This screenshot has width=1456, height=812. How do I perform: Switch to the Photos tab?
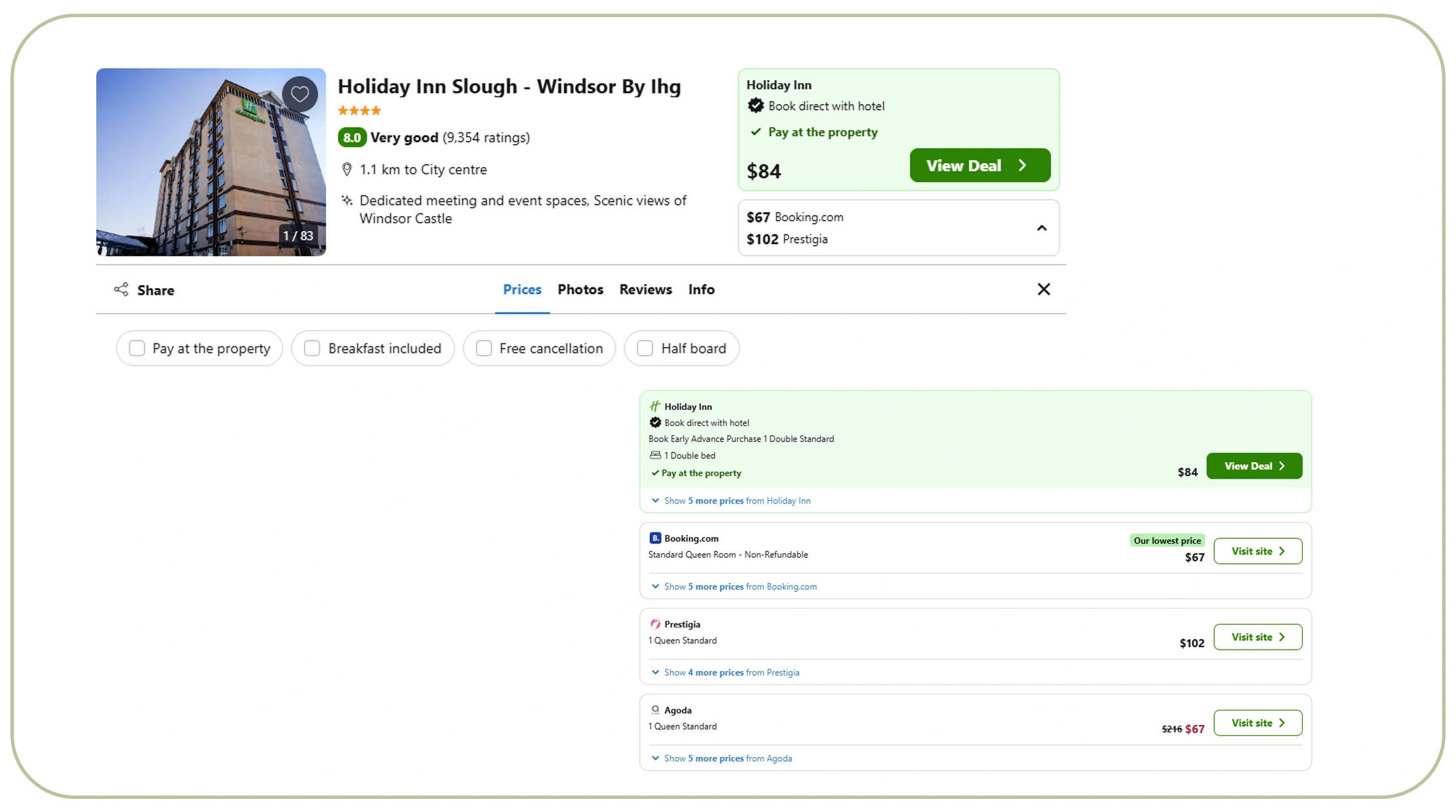coord(580,289)
